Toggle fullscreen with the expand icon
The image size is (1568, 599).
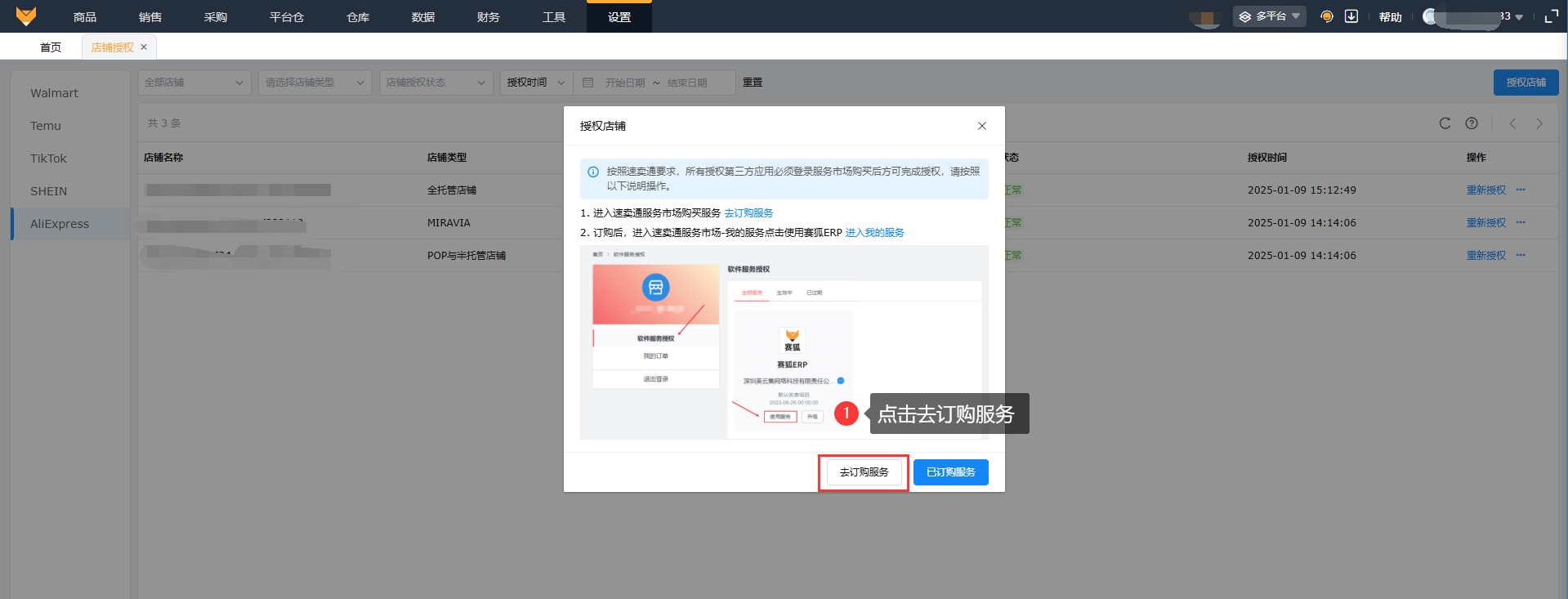pos(1552,16)
